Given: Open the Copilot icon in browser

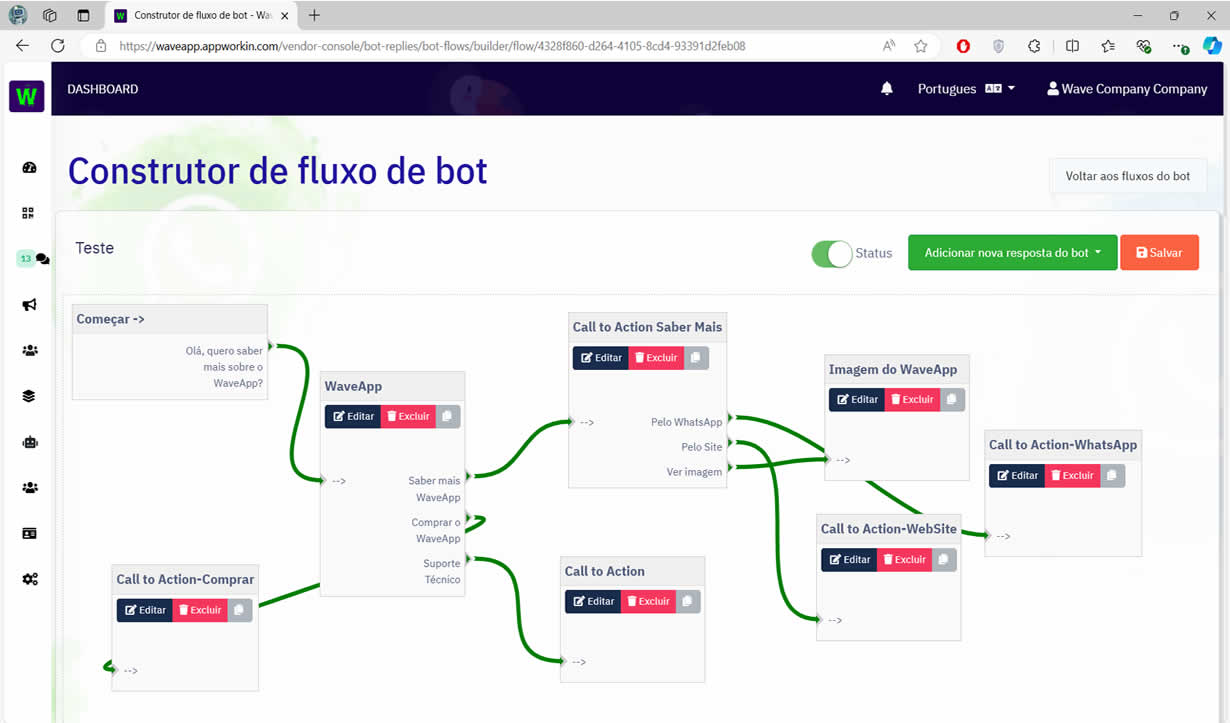Looking at the screenshot, I should click(1212, 46).
